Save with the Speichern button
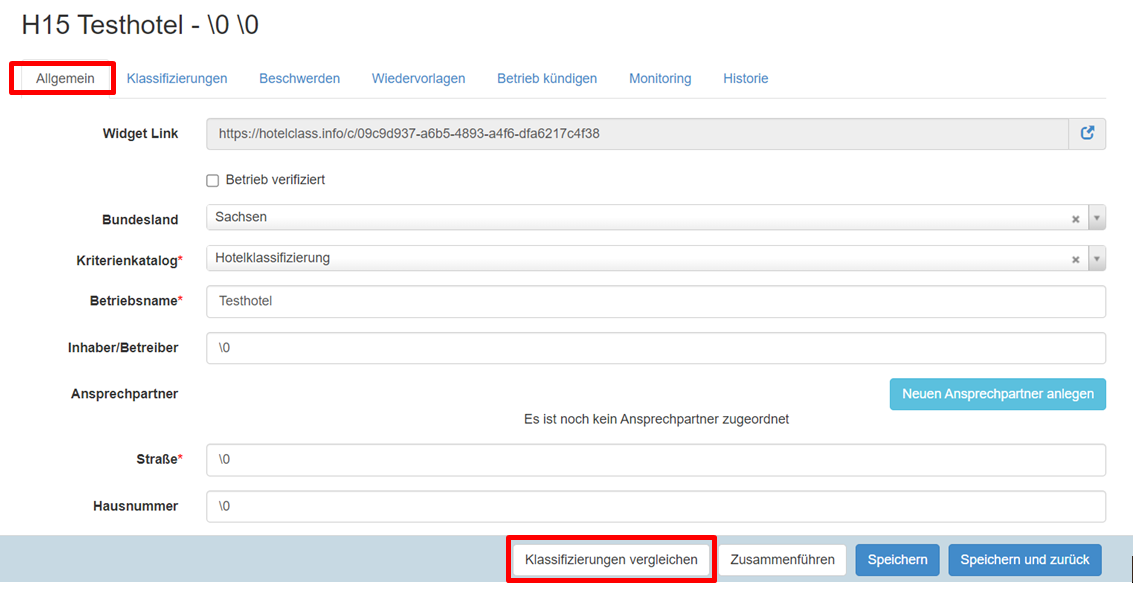The width and height of the screenshot is (1133, 591). pyautogui.click(x=897, y=560)
